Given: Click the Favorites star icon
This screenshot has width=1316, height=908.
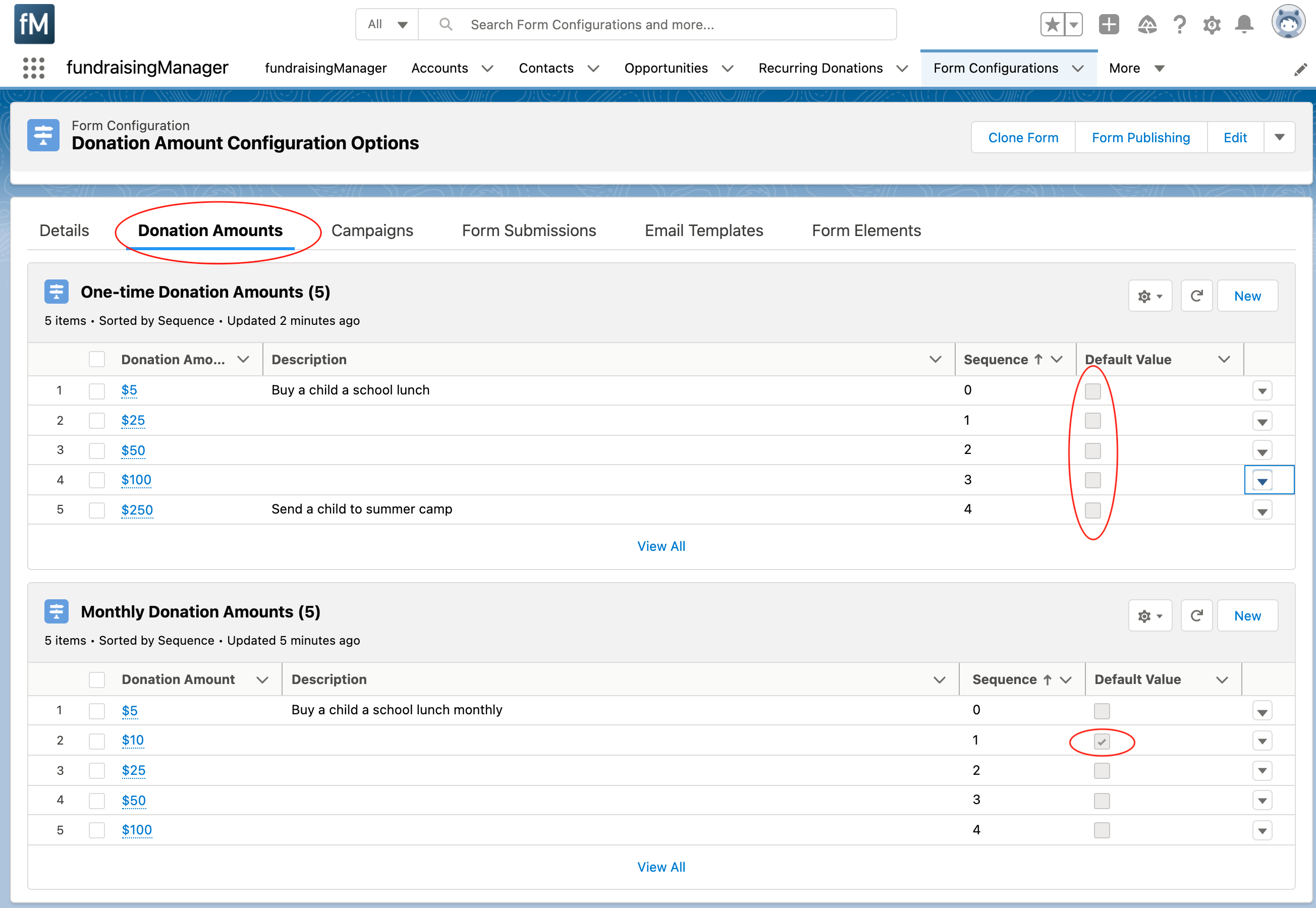Looking at the screenshot, I should coord(1052,24).
